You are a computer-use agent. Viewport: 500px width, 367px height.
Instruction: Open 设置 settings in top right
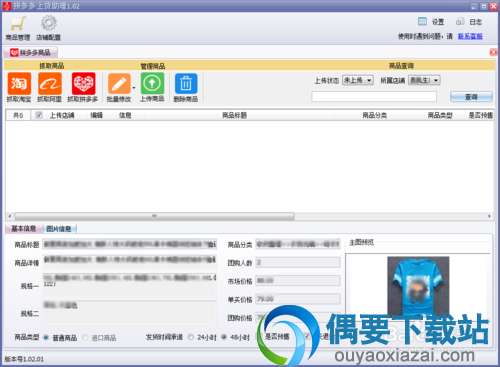(431, 22)
